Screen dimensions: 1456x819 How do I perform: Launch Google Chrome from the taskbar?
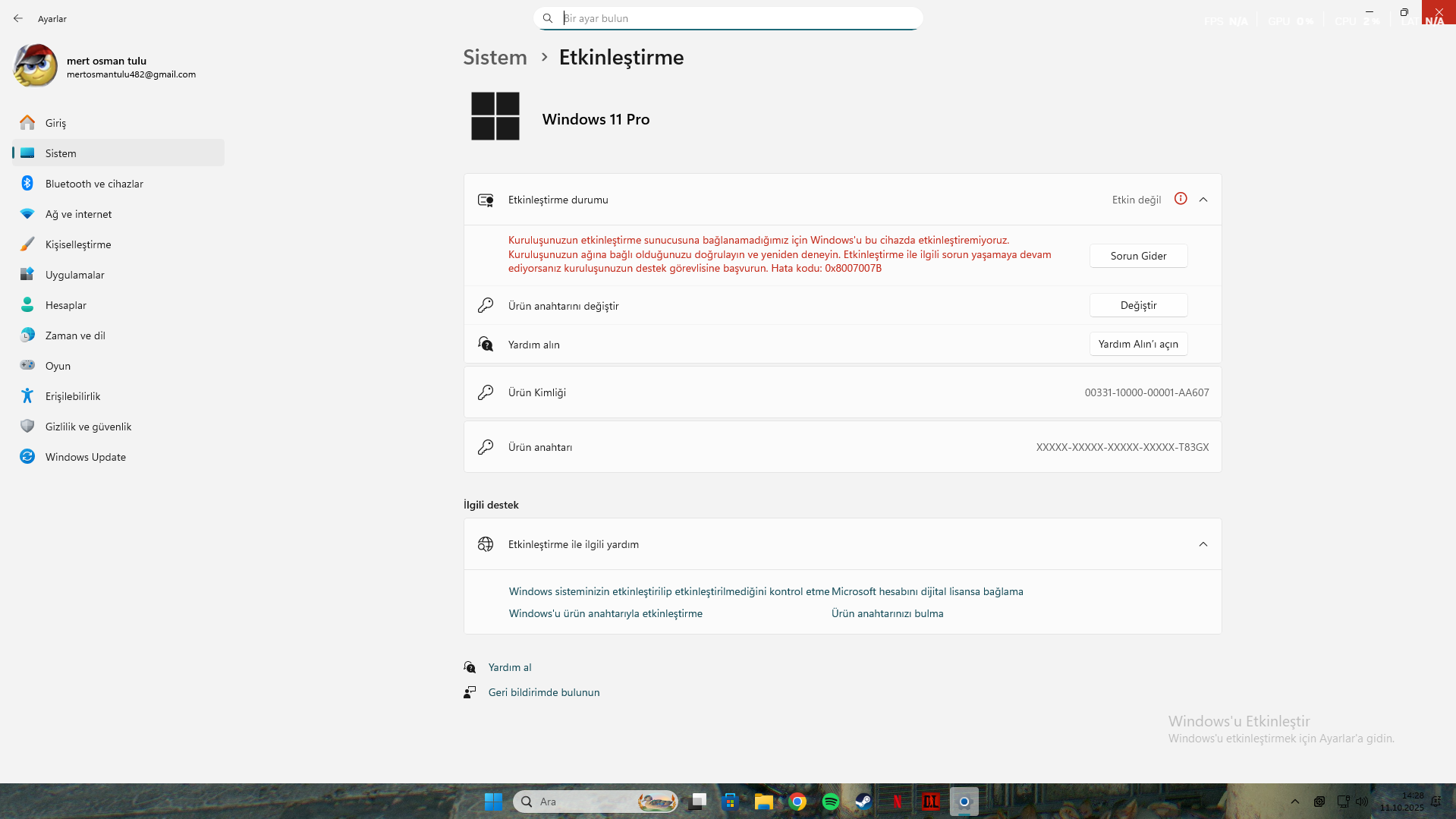point(797,802)
